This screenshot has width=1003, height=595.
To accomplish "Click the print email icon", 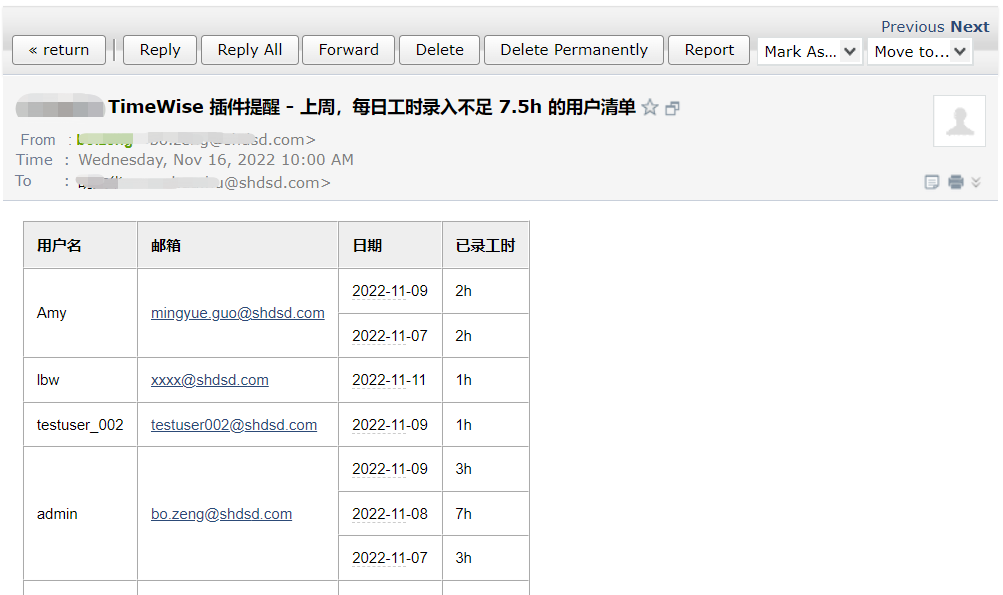I will coord(956,182).
